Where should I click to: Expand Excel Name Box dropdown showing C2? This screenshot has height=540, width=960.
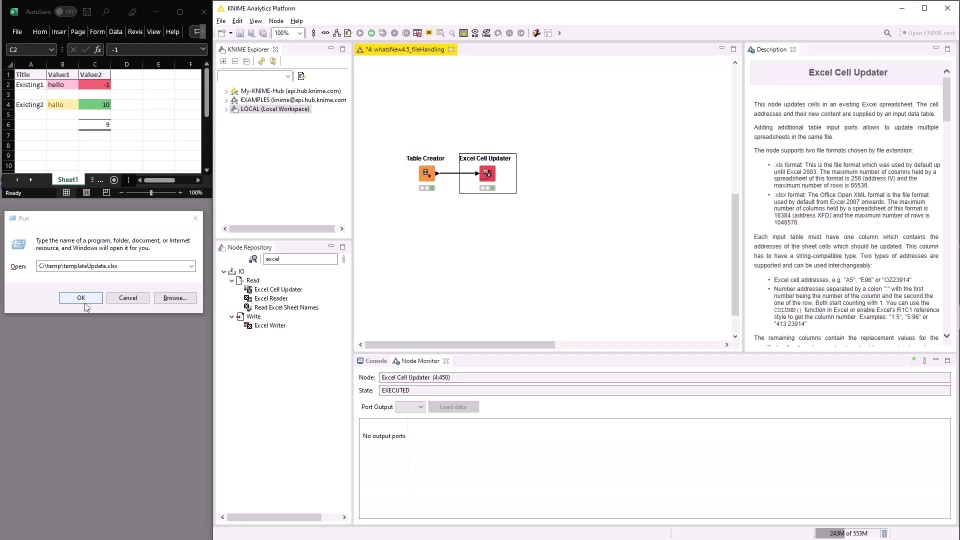pyautogui.click(x=50, y=50)
